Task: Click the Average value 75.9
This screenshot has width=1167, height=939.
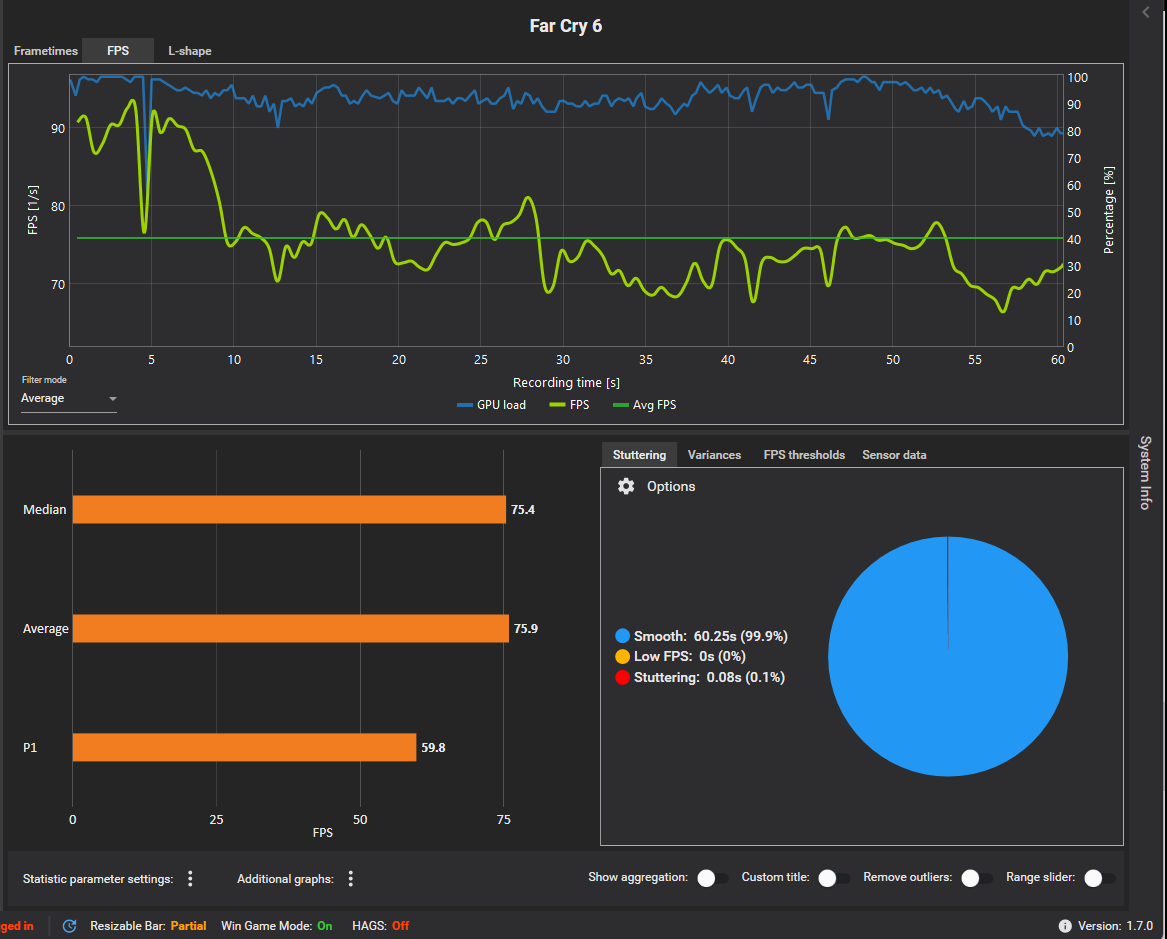Action: 525,629
